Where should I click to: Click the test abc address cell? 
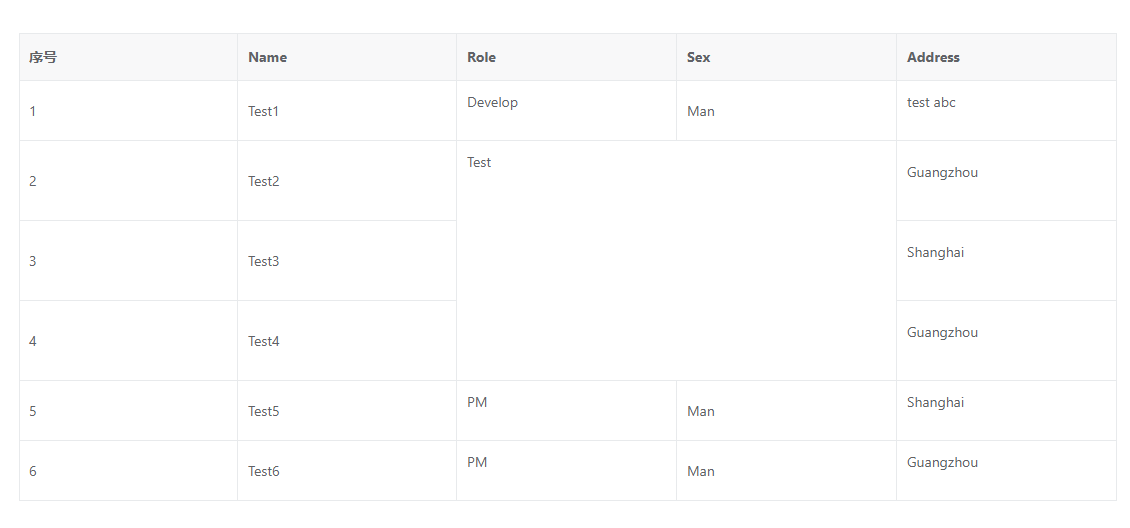(931, 103)
